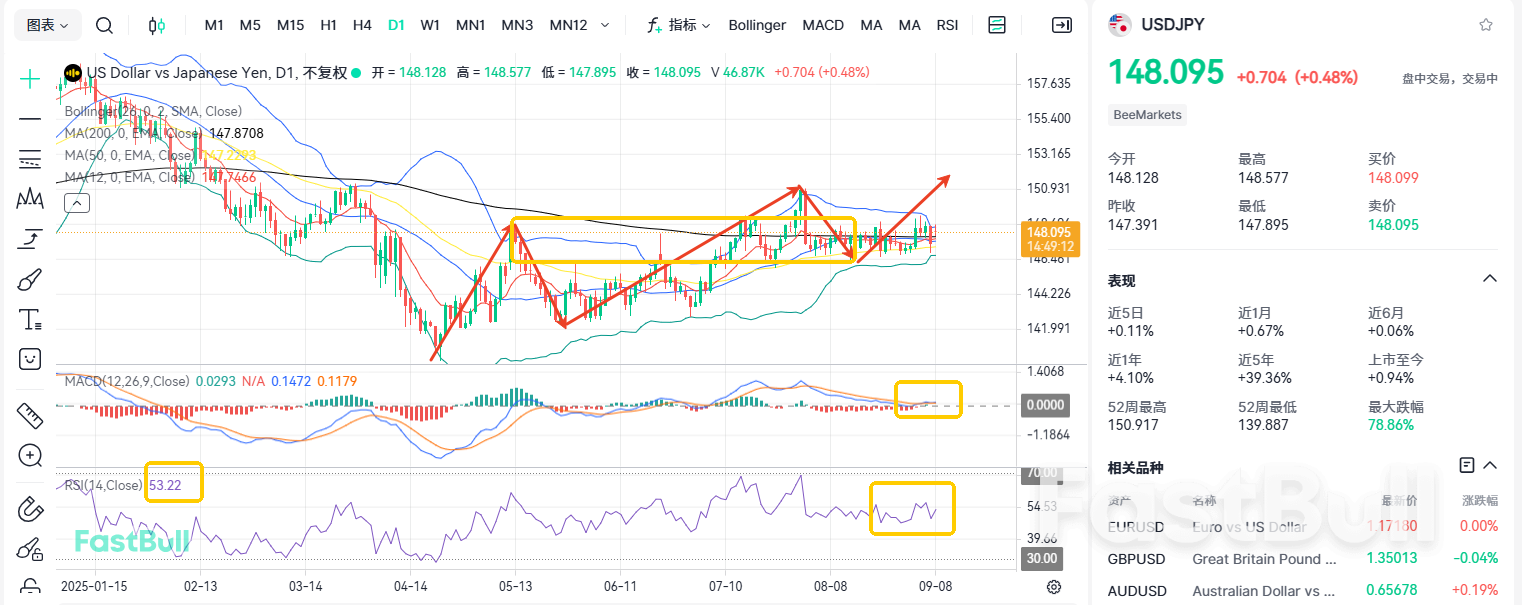Viewport: 1522px width, 605px height.
Task: Change candlestick chart style icon
Action: (157, 25)
